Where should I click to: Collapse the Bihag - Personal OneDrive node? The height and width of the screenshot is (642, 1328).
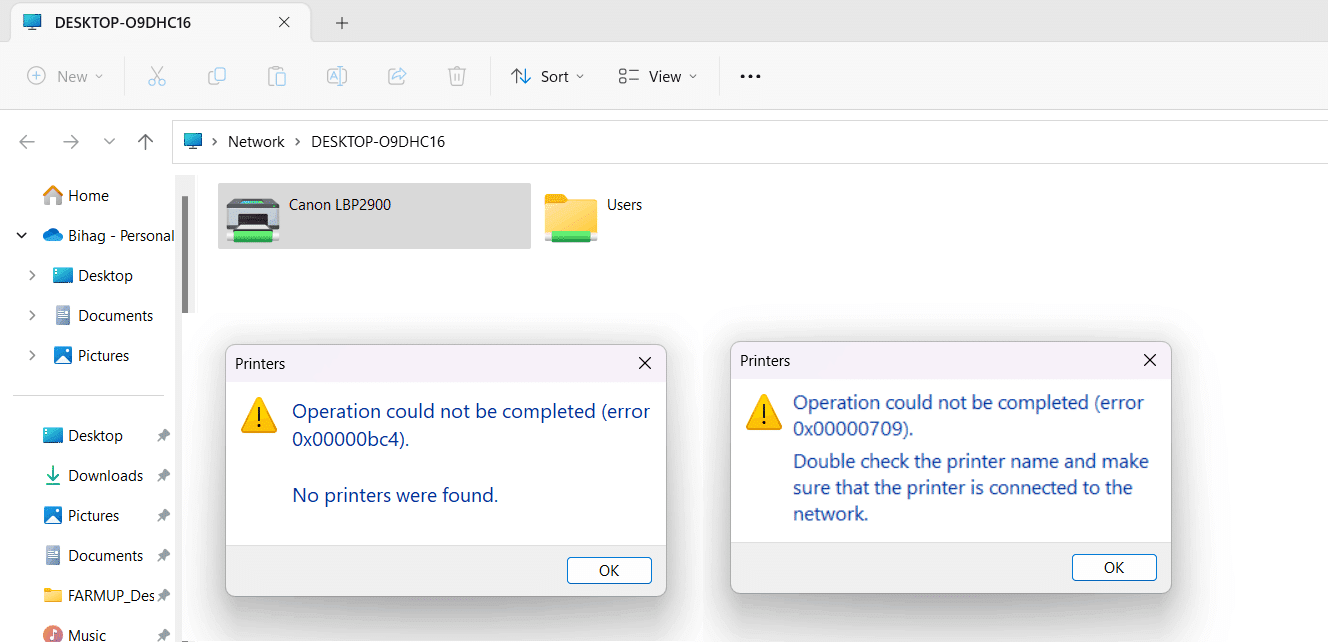coord(22,236)
